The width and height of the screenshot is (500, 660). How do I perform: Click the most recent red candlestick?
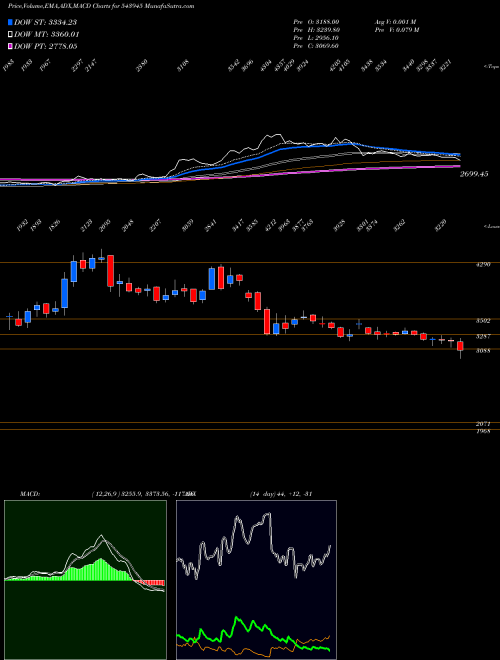(x=460, y=346)
